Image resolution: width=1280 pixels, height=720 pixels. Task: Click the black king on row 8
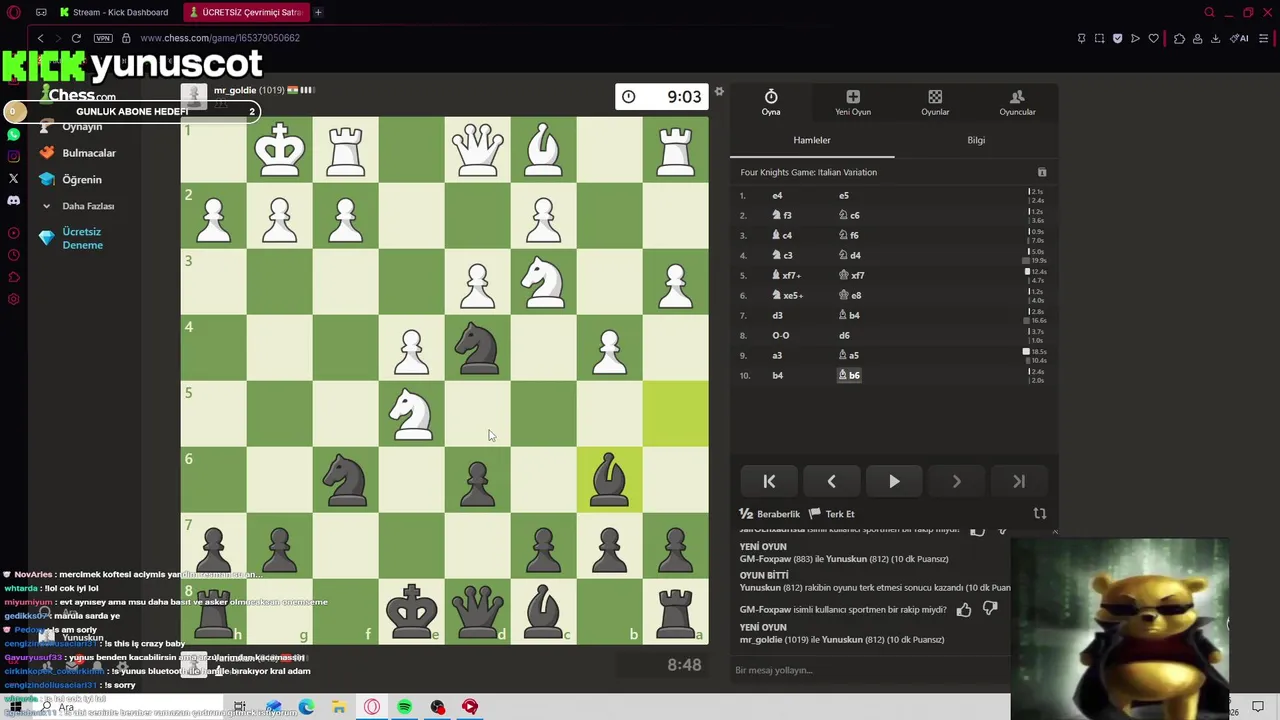pyautogui.click(x=411, y=611)
